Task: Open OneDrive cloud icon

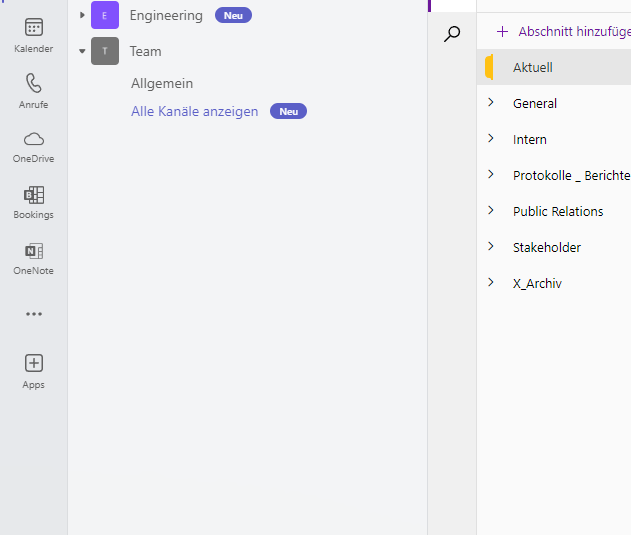Action: 34,144
